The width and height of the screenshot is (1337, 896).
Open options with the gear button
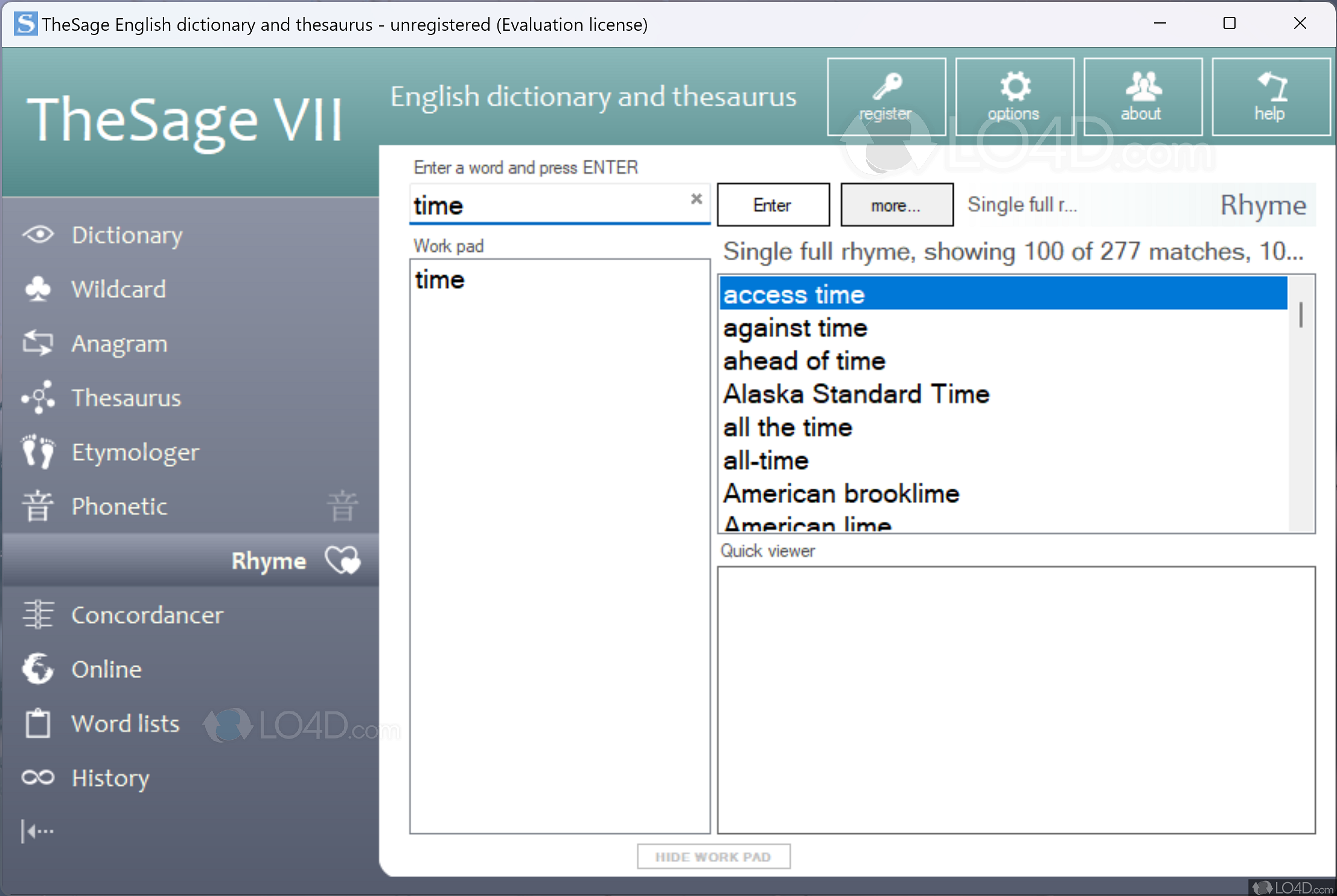(x=1015, y=97)
